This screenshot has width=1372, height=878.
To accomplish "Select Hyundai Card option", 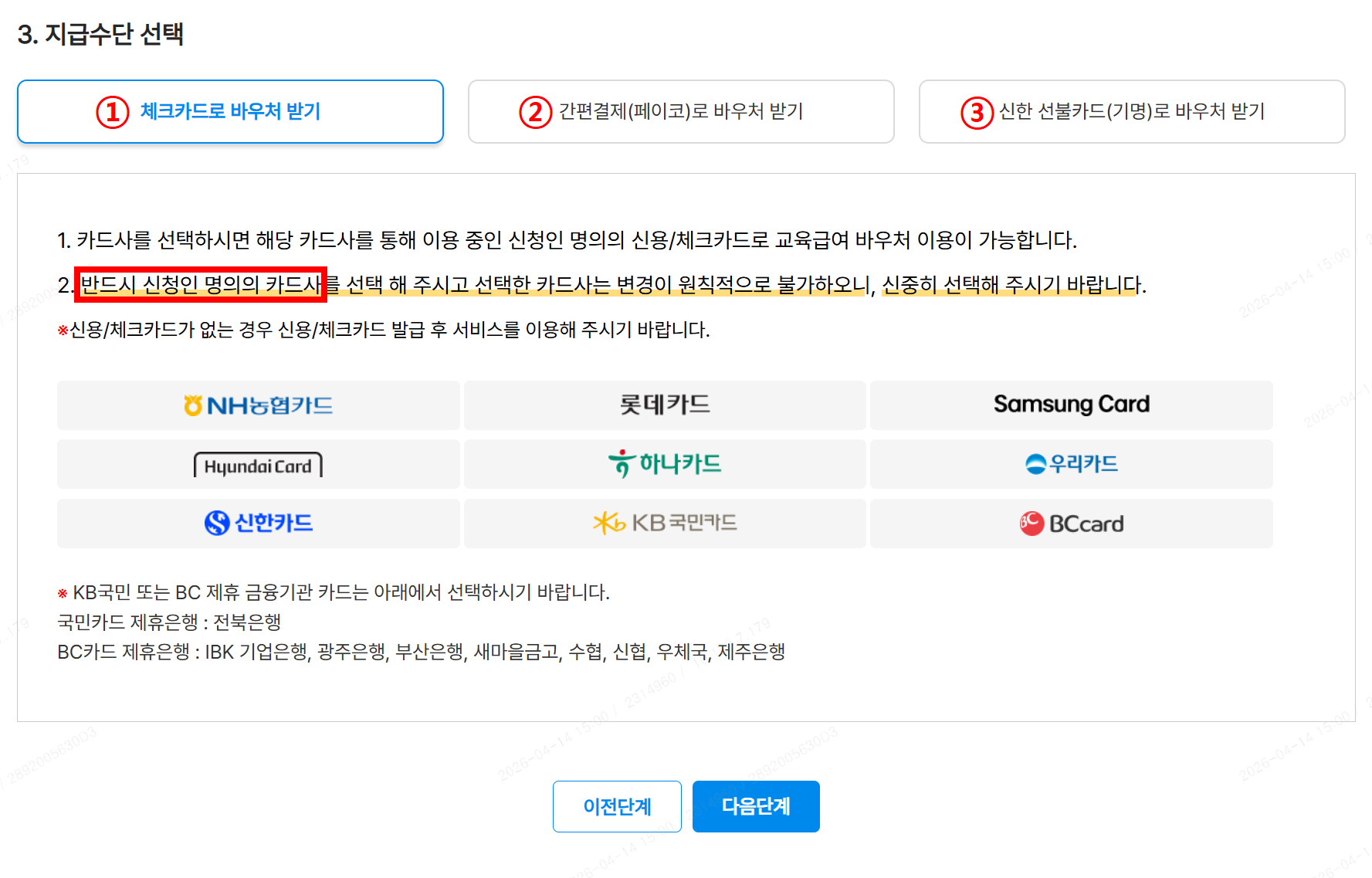I will pos(259,464).
